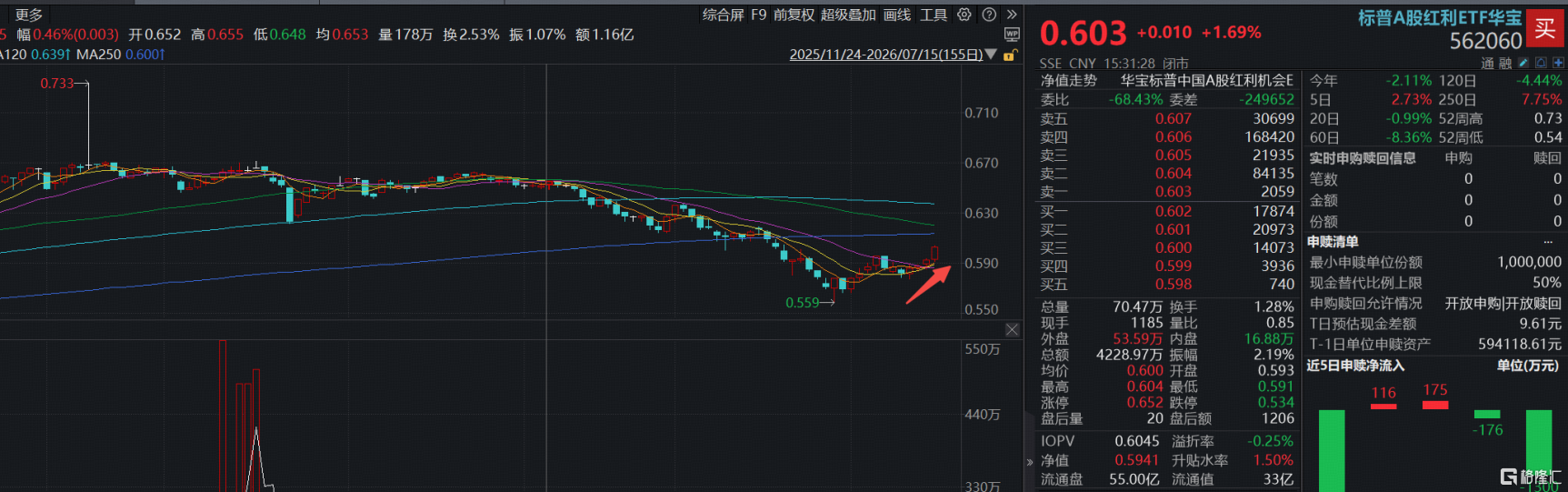Image resolution: width=1568 pixels, height=492 pixels.
Task: Click the 卖二 price 0.604
Action: (1173, 174)
